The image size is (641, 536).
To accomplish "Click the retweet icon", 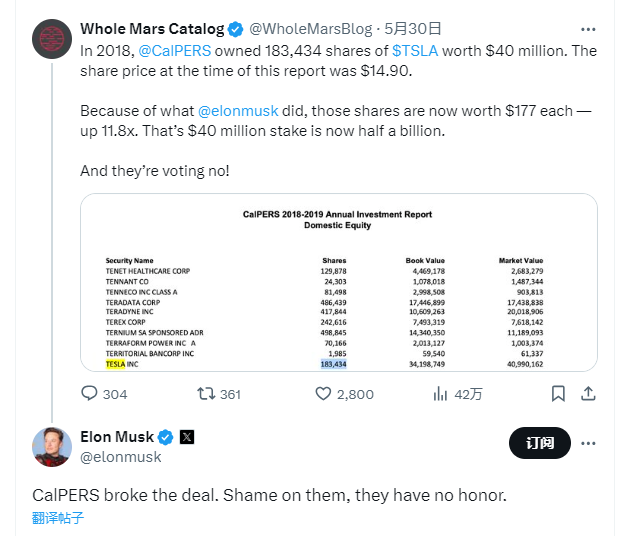I will pos(206,394).
